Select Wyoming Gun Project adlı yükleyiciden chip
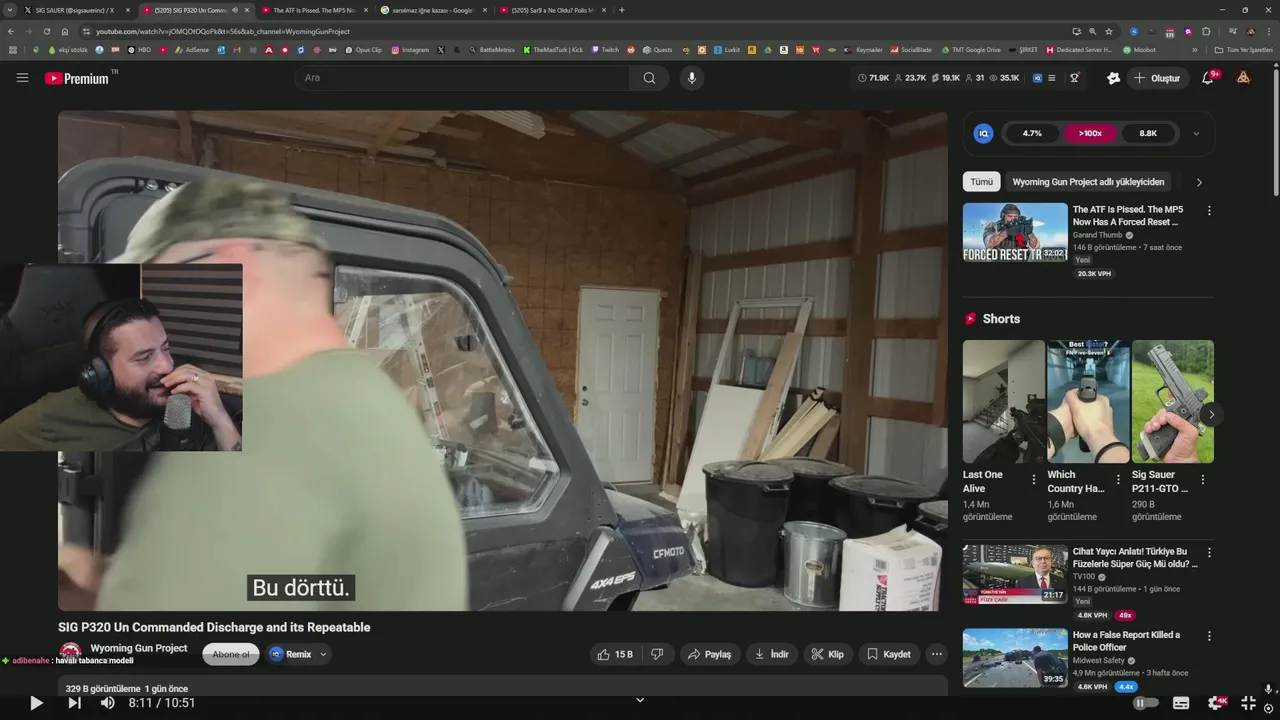 [x=1088, y=182]
